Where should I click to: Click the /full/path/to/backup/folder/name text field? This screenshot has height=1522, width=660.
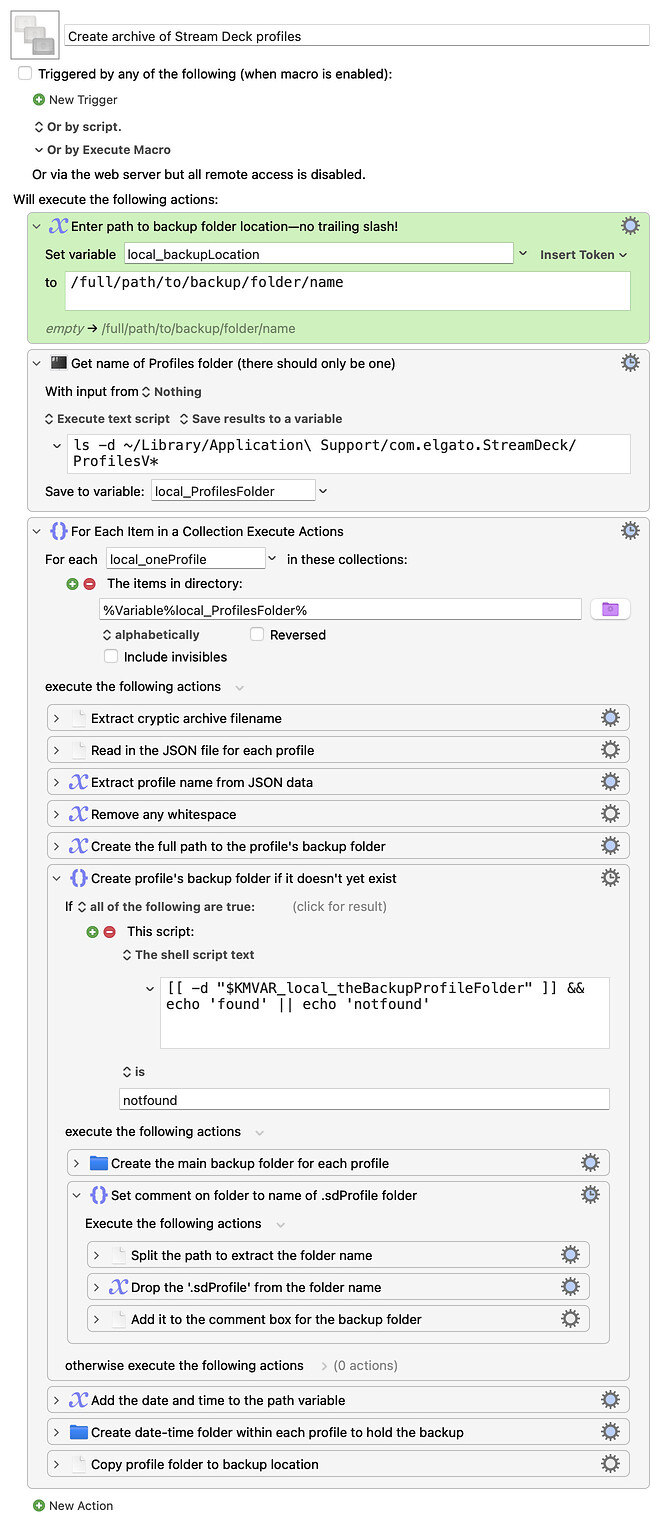349,291
